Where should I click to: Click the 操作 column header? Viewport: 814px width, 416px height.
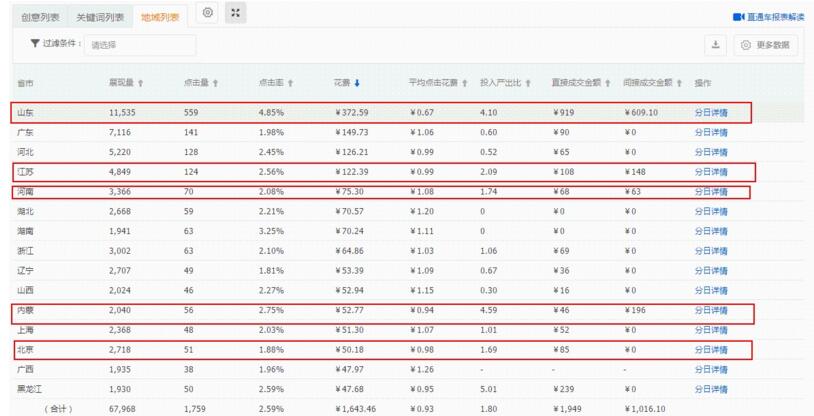click(x=702, y=83)
